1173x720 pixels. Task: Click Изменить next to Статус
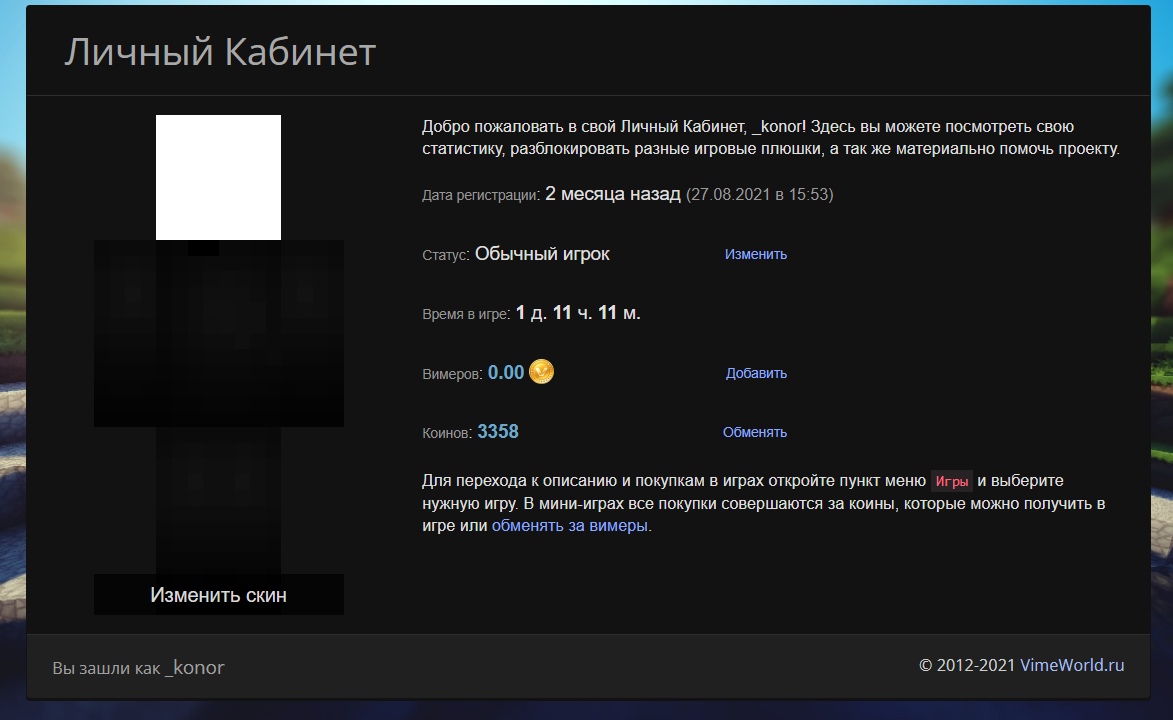(x=755, y=254)
